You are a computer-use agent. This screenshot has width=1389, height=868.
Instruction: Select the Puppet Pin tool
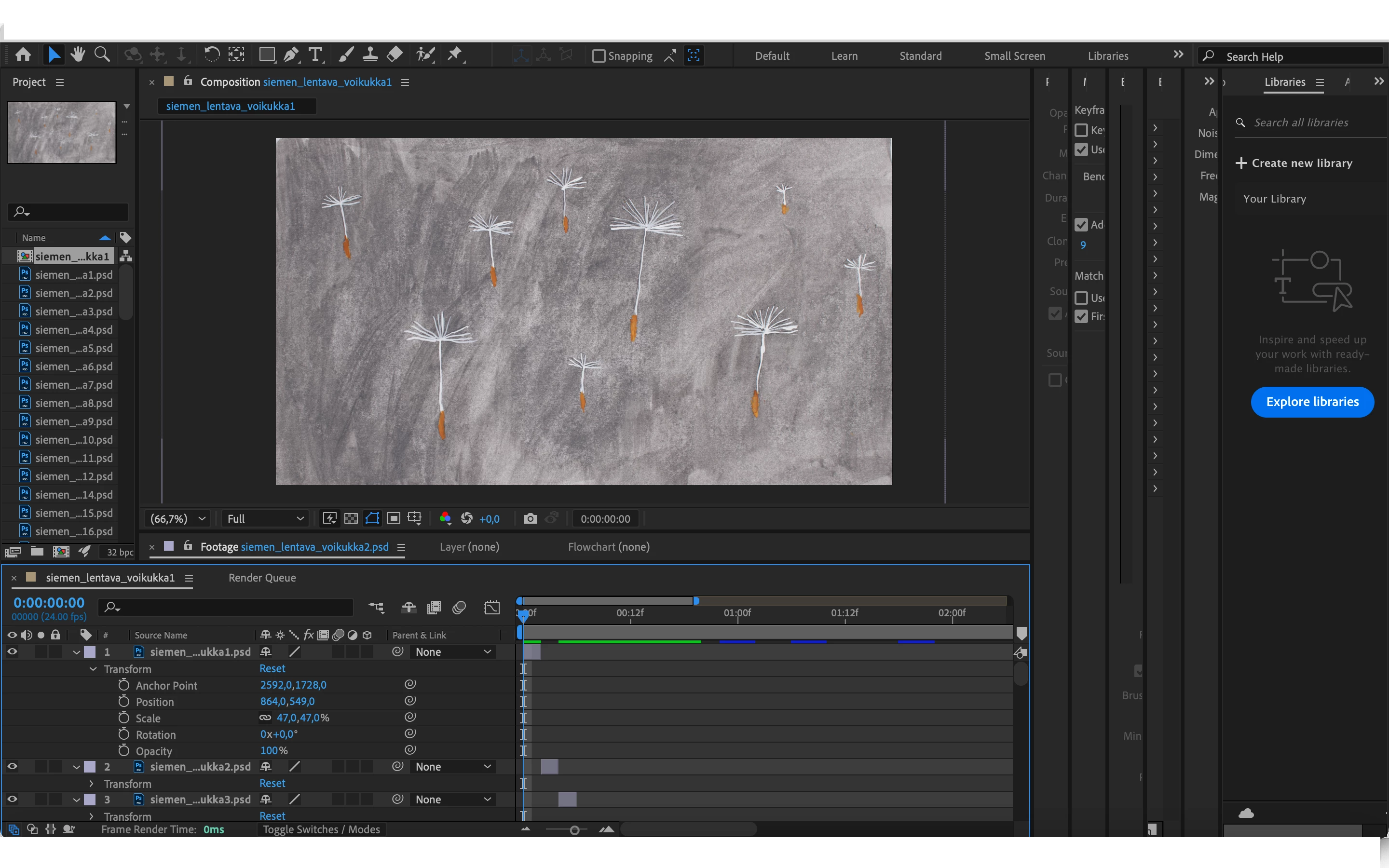[x=455, y=55]
